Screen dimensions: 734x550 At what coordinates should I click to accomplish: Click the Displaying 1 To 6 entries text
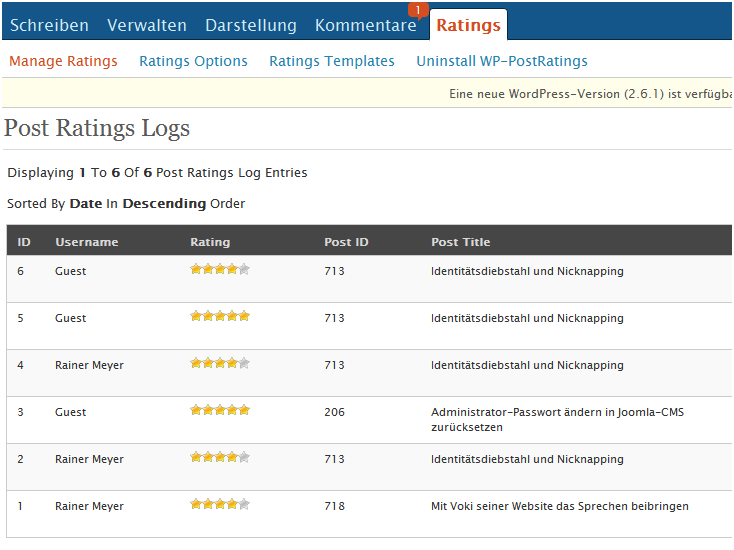pos(157,173)
